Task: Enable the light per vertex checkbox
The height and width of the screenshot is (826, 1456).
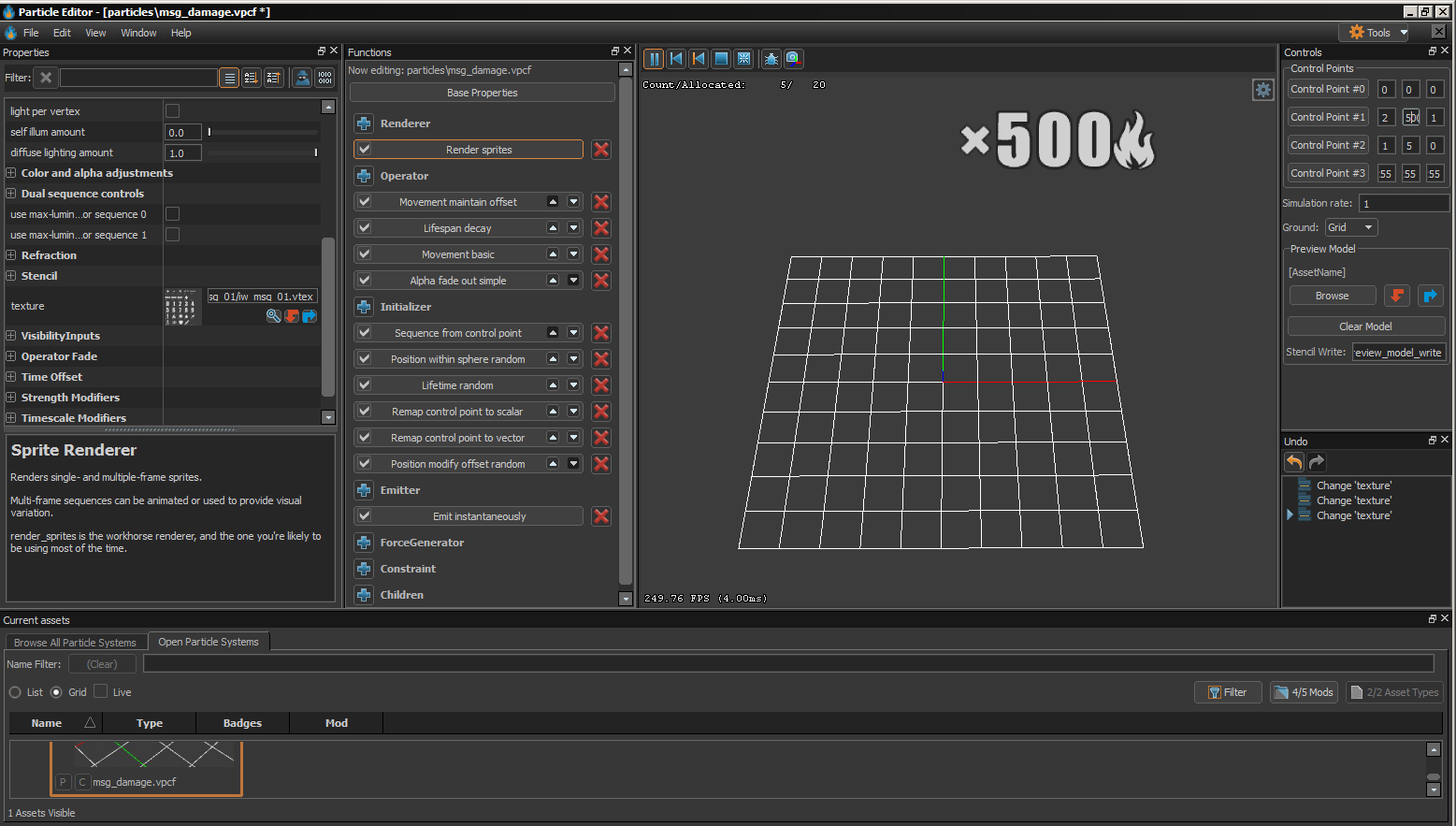Action: [x=172, y=111]
